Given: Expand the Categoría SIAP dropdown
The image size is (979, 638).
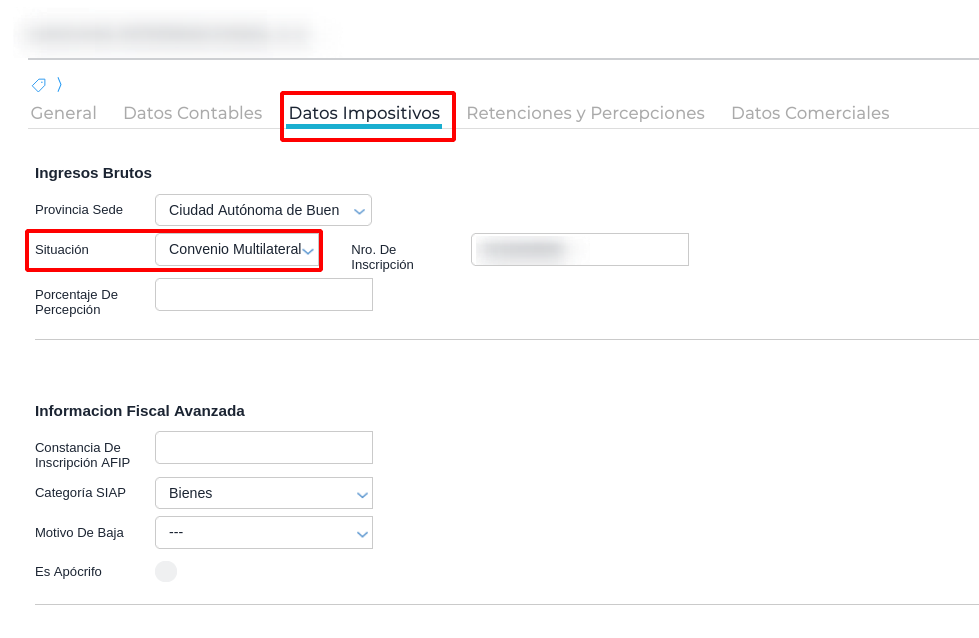Looking at the screenshot, I should tap(263, 493).
